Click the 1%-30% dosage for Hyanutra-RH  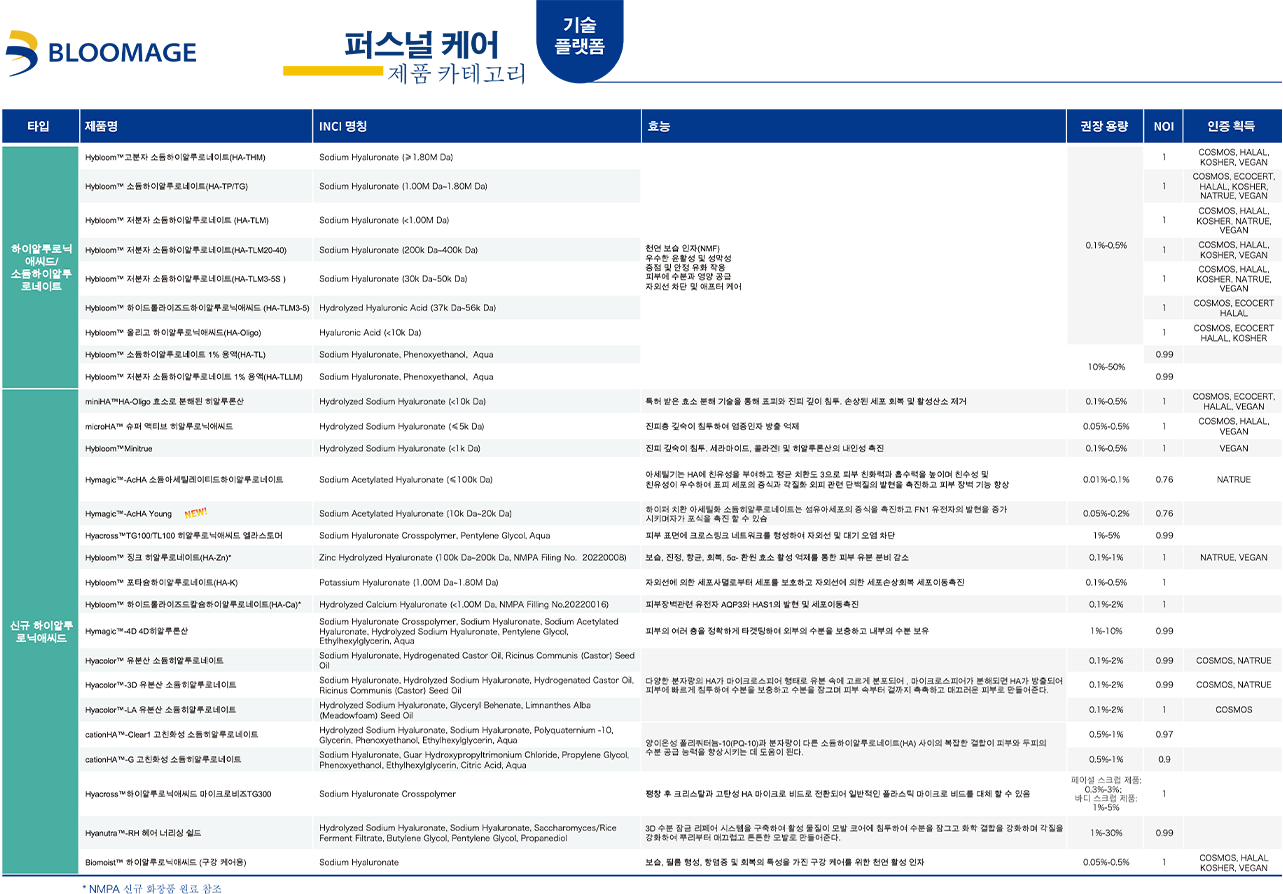[x=1105, y=832]
